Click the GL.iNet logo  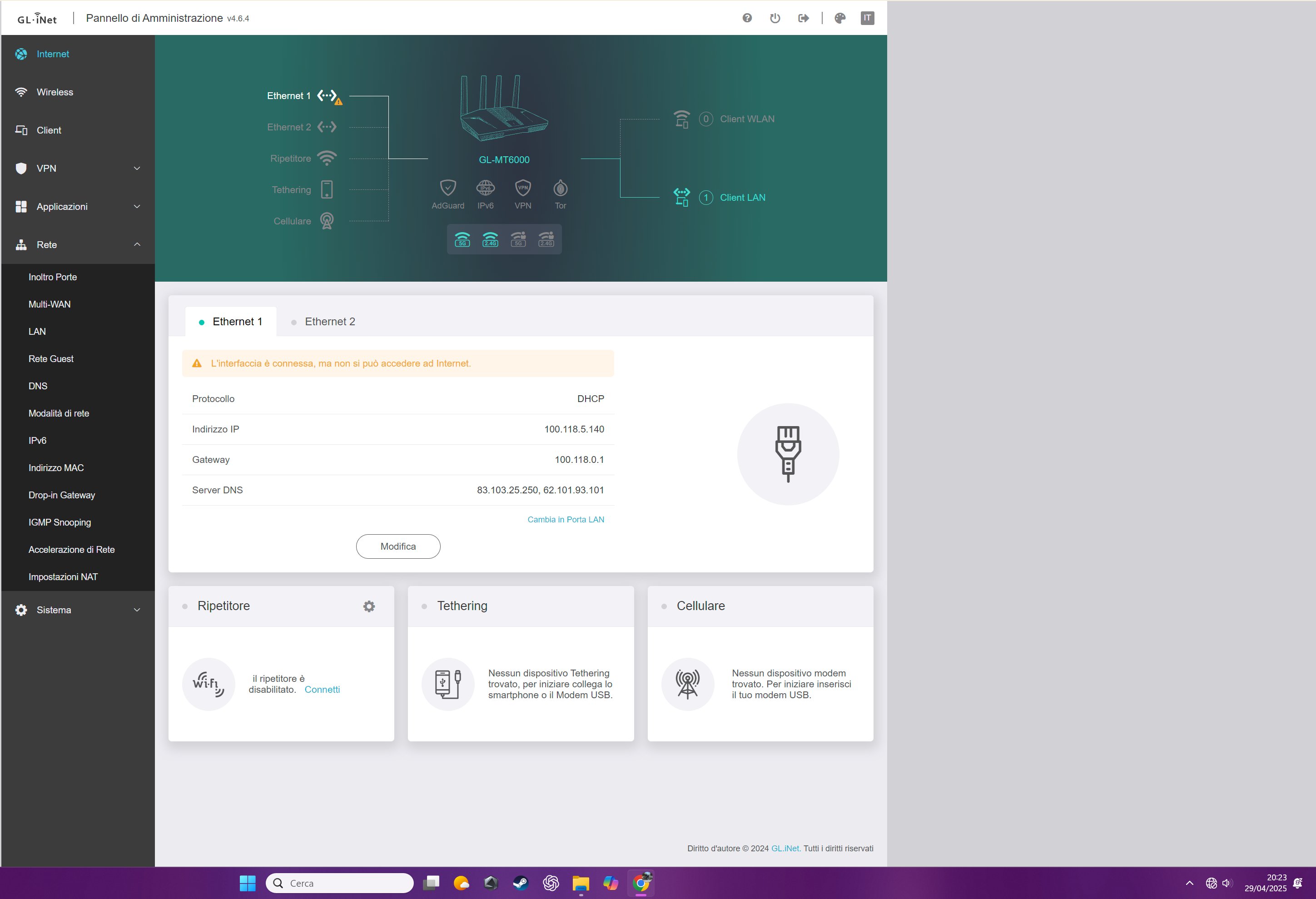pos(37,19)
